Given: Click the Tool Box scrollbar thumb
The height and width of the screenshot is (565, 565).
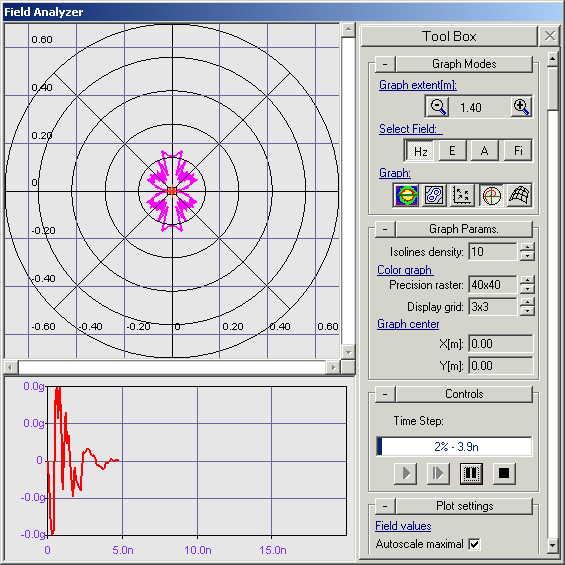Looking at the screenshot, I should tap(552, 89).
